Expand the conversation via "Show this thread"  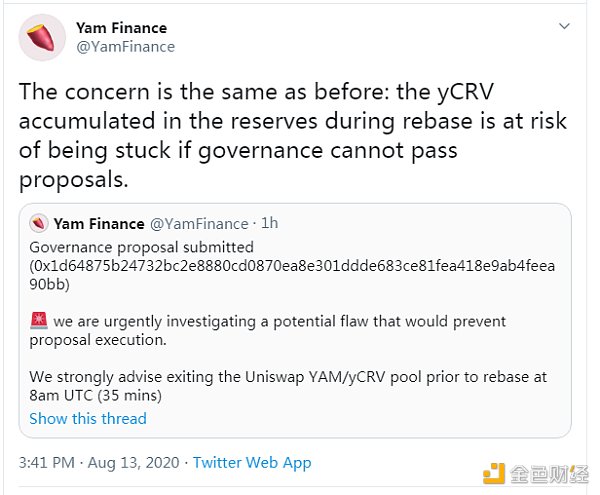coord(88,418)
